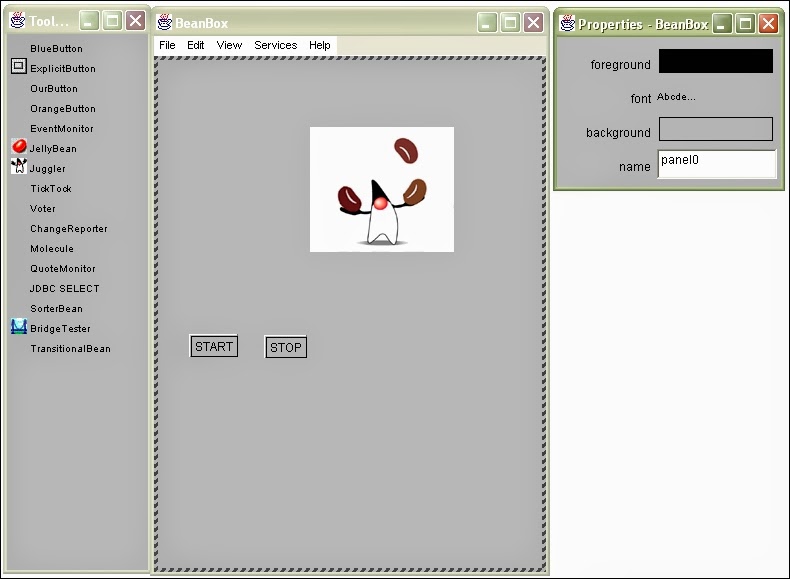Close the ToolBox window
Image resolution: width=790 pixels, height=579 pixels.
(x=136, y=21)
